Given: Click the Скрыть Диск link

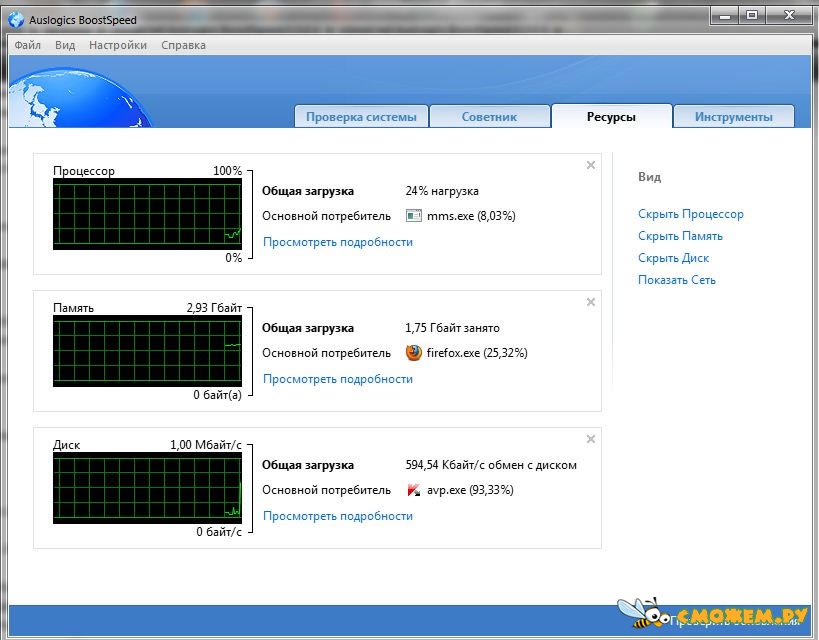Looking at the screenshot, I should tap(673, 258).
